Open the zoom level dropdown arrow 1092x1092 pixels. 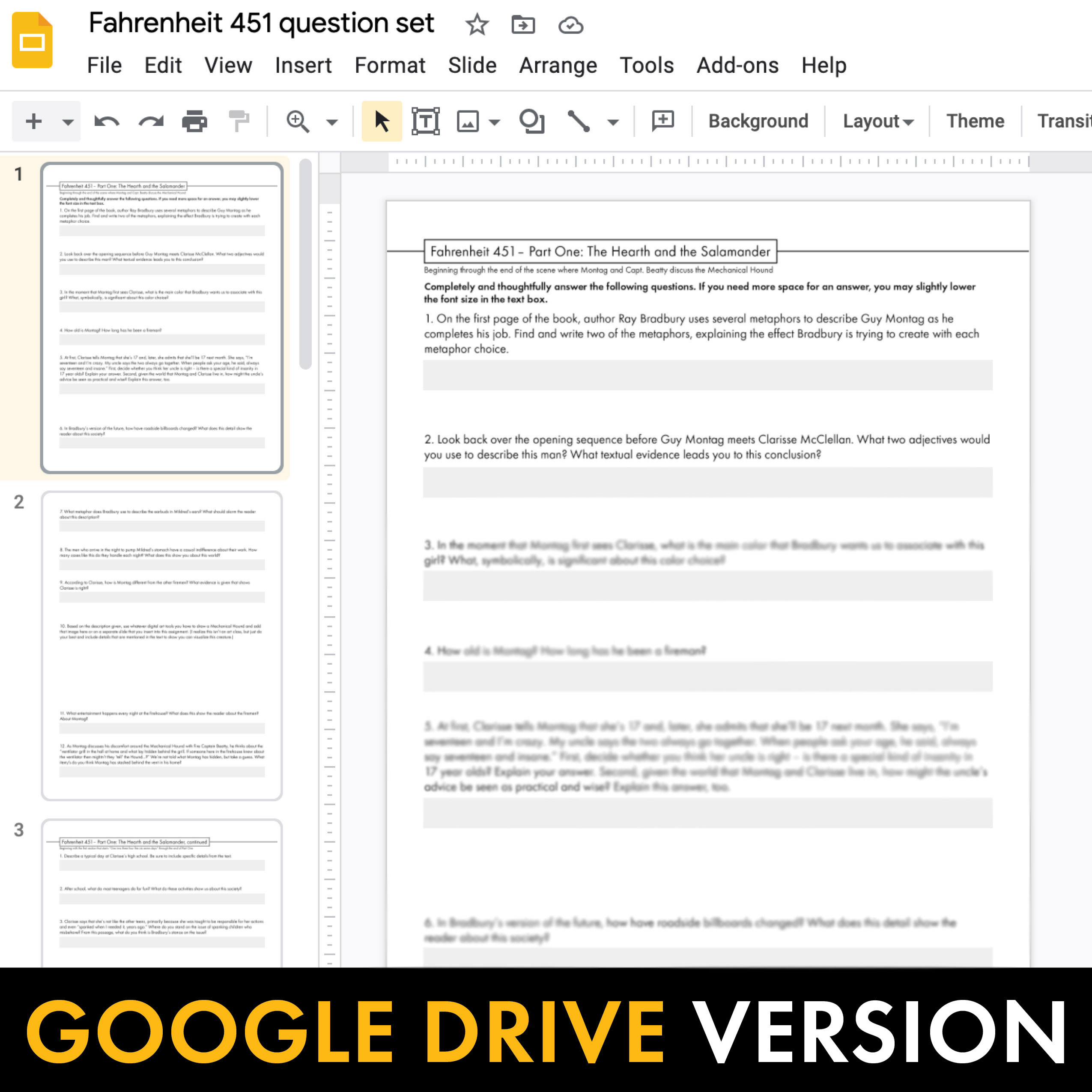pos(332,122)
